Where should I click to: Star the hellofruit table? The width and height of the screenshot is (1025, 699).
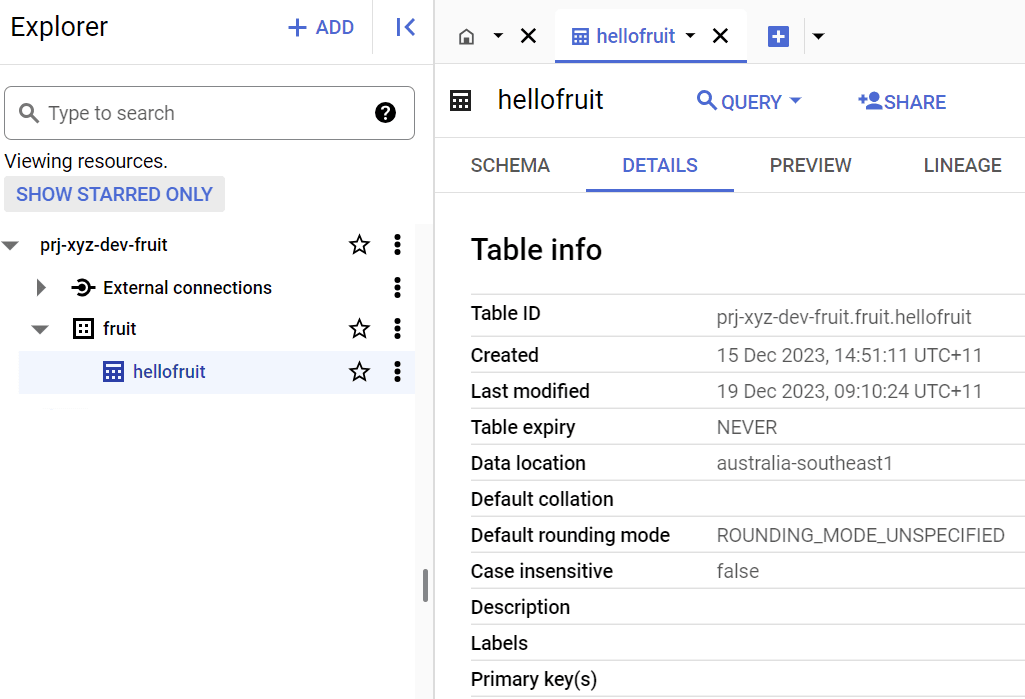pos(360,372)
